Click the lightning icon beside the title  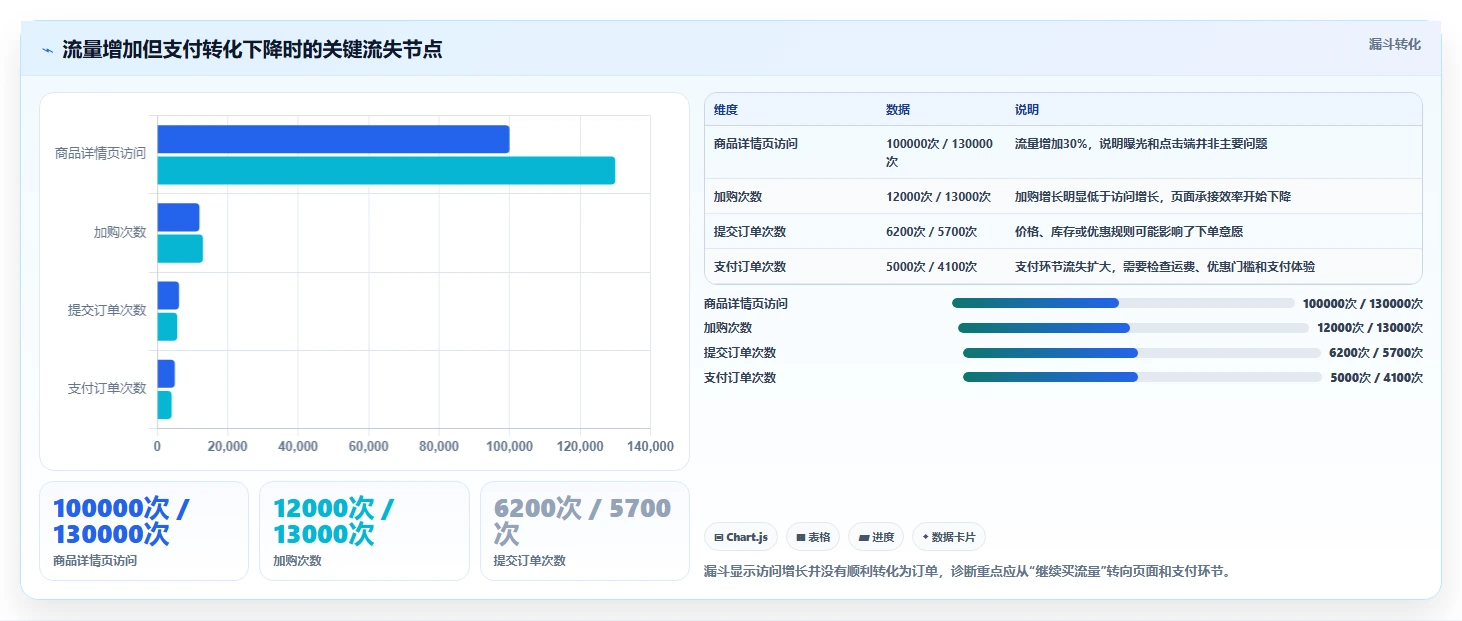[x=47, y=50]
